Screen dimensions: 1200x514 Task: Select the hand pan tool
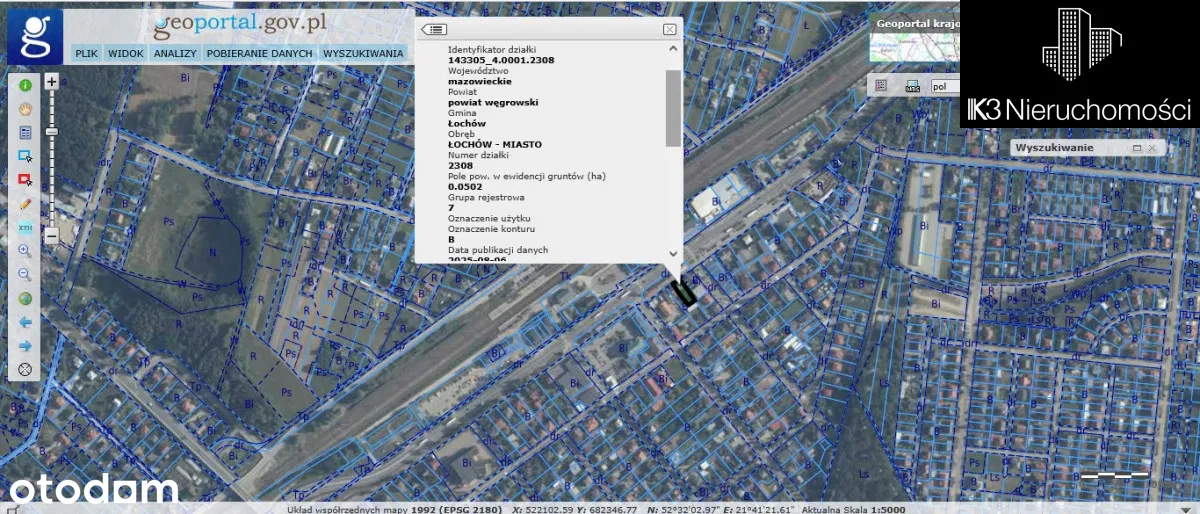pos(25,109)
